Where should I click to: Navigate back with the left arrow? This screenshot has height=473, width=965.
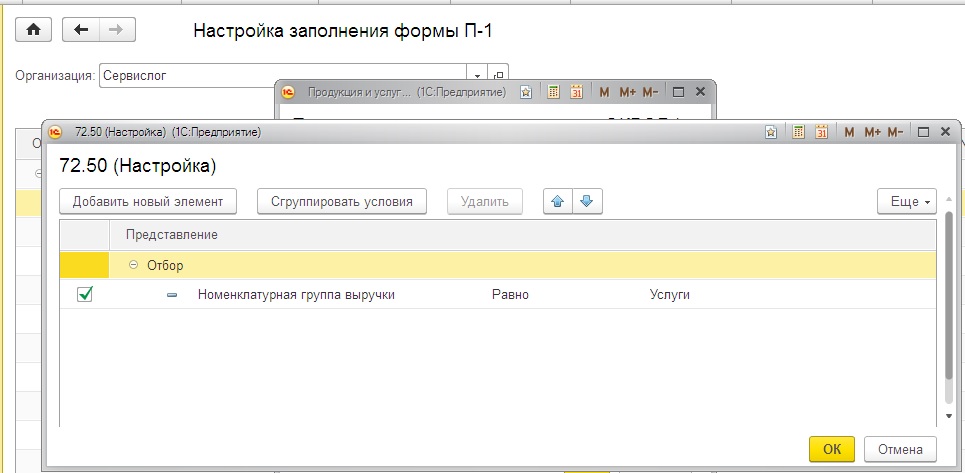coord(81,30)
